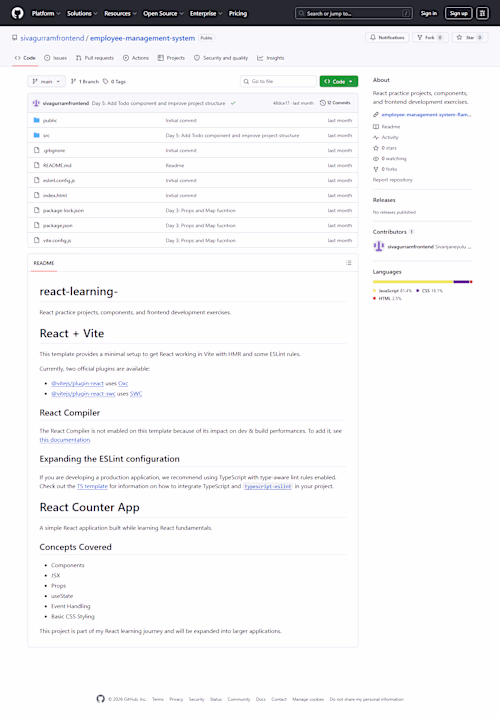Open the package.json file
Screen dimensions: 500x718
58,225
